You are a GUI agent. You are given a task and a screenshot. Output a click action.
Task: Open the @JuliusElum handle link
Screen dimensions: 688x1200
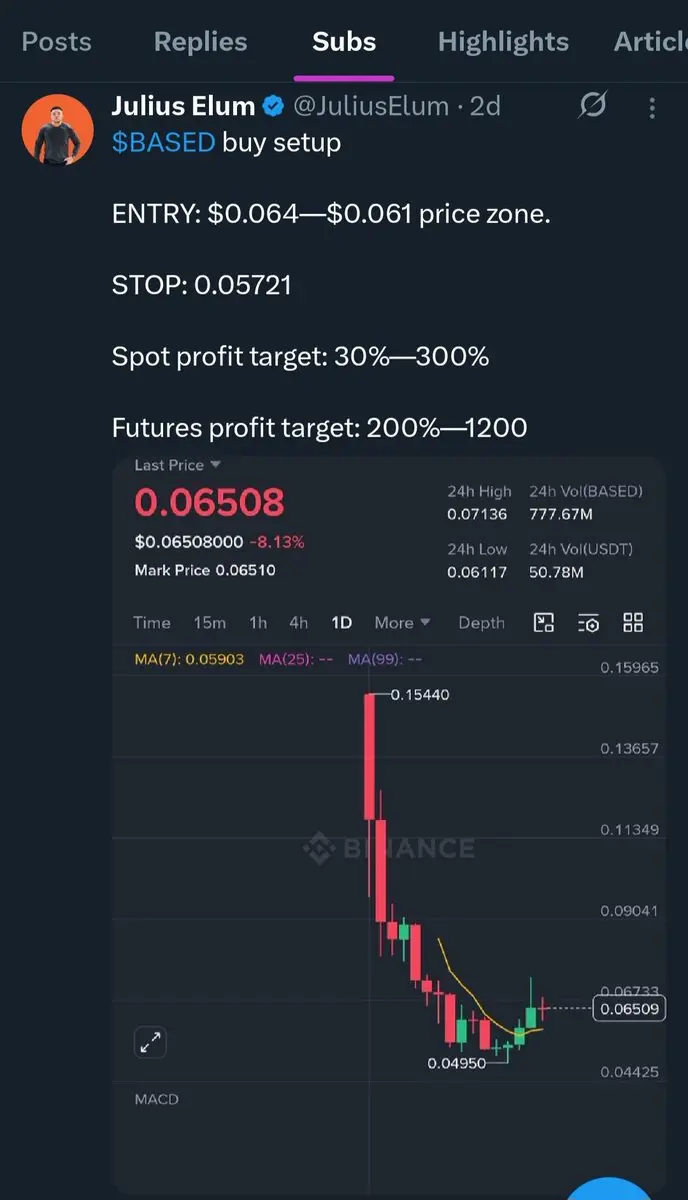[369, 106]
